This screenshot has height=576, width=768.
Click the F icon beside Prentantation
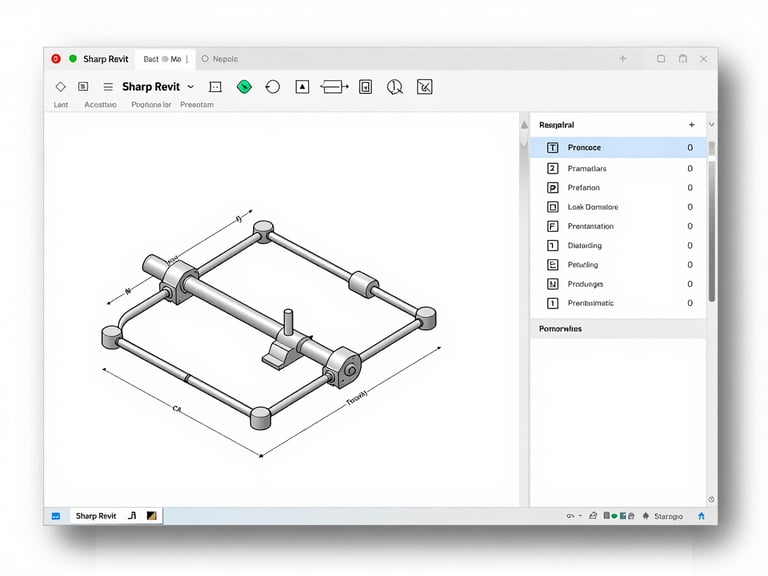[x=552, y=226]
